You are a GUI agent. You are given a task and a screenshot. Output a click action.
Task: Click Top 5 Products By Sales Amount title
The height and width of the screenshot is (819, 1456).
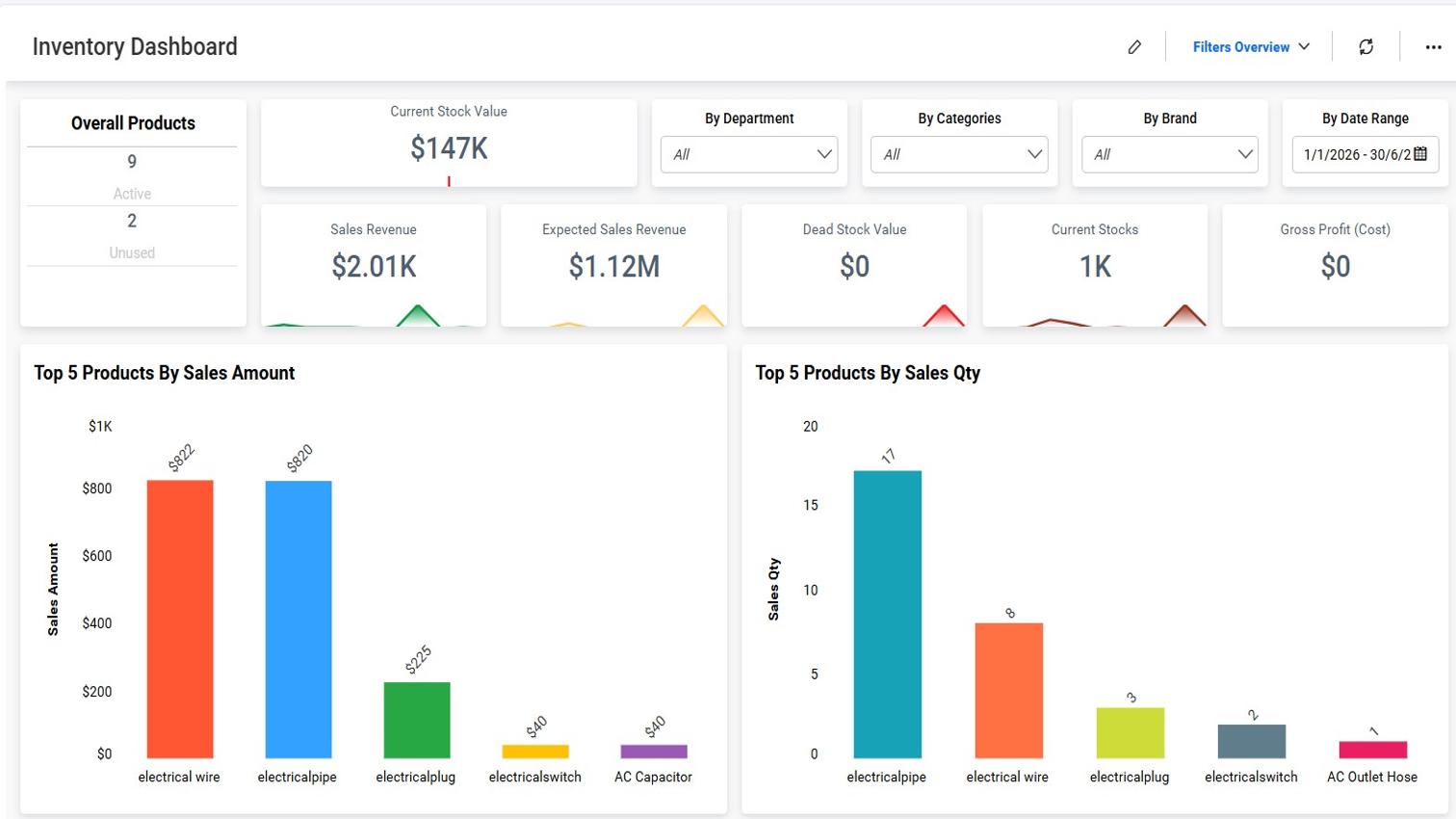click(165, 373)
